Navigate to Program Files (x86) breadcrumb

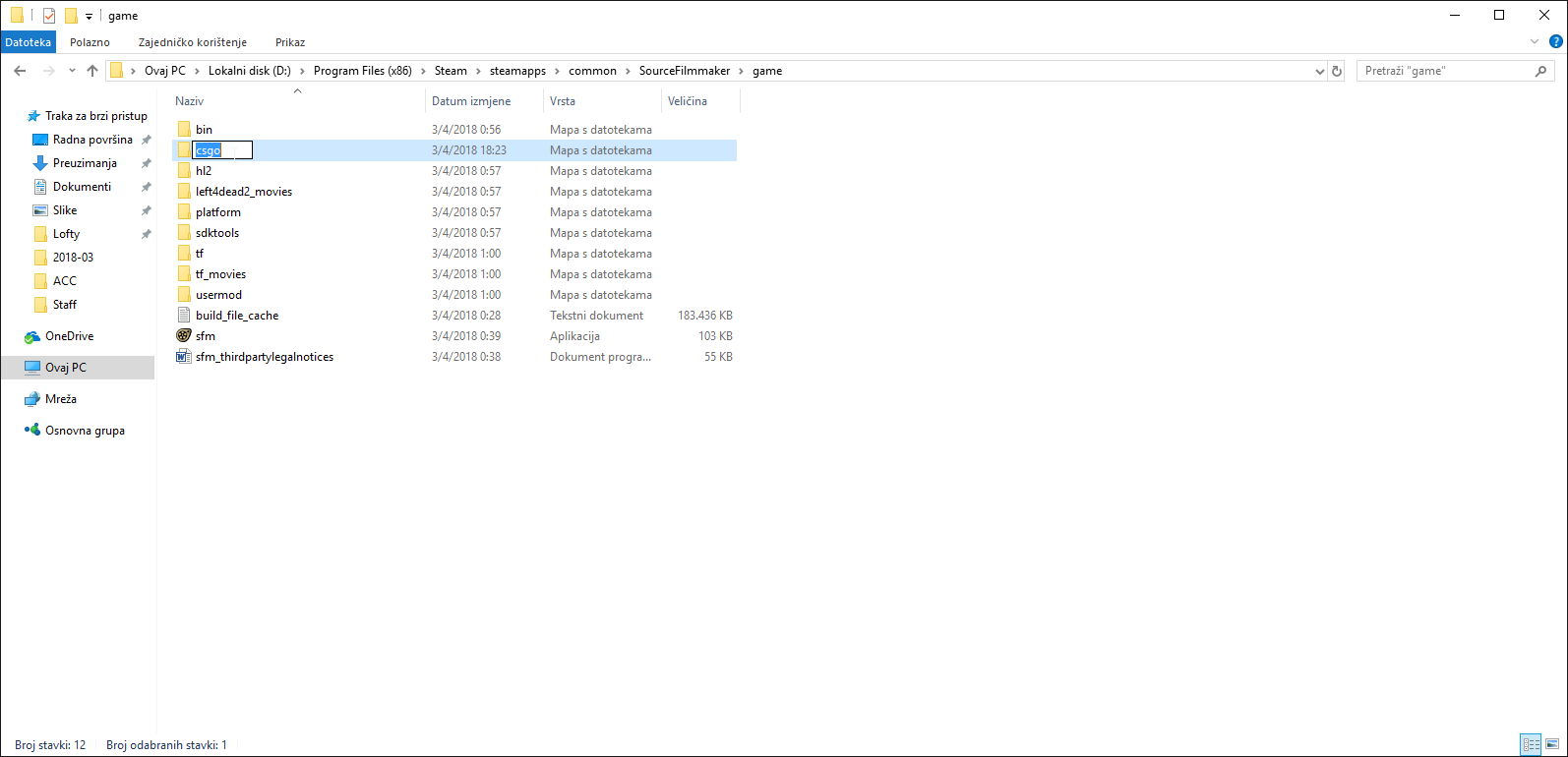363,71
